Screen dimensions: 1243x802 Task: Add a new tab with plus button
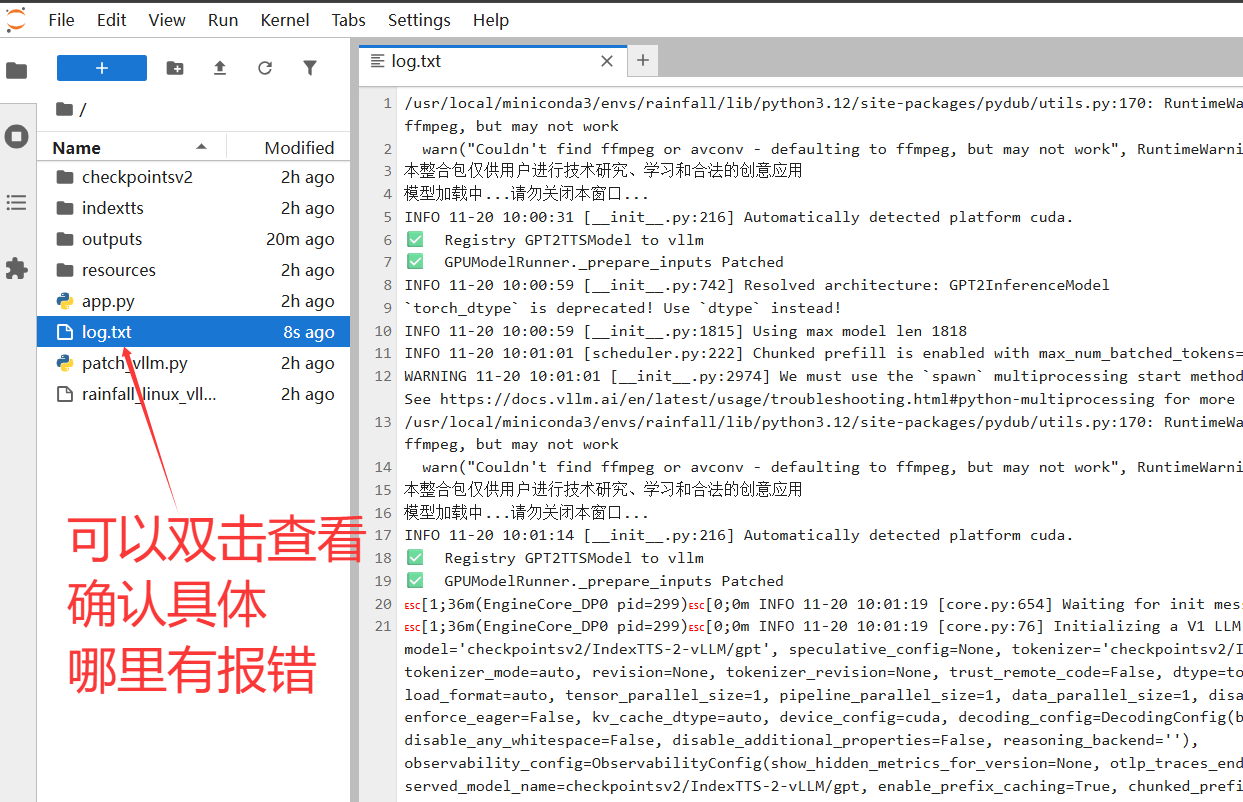tap(642, 61)
